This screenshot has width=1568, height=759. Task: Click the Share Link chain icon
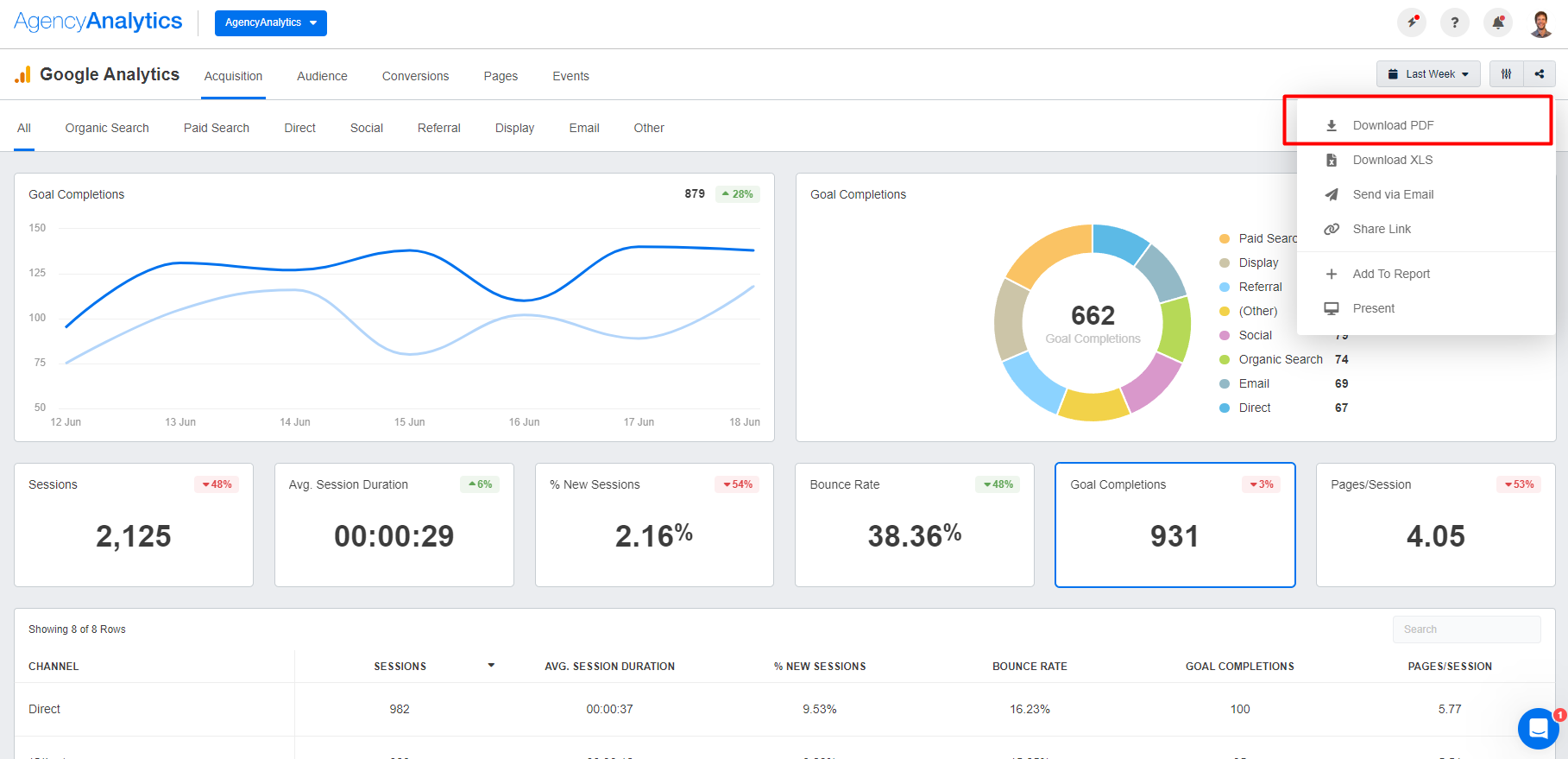pyautogui.click(x=1332, y=229)
